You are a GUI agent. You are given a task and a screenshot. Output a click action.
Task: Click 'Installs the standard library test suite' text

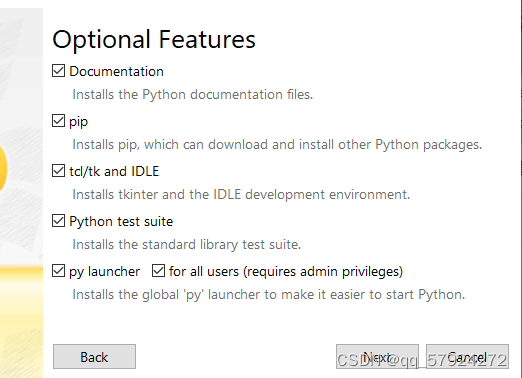coord(187,245)
